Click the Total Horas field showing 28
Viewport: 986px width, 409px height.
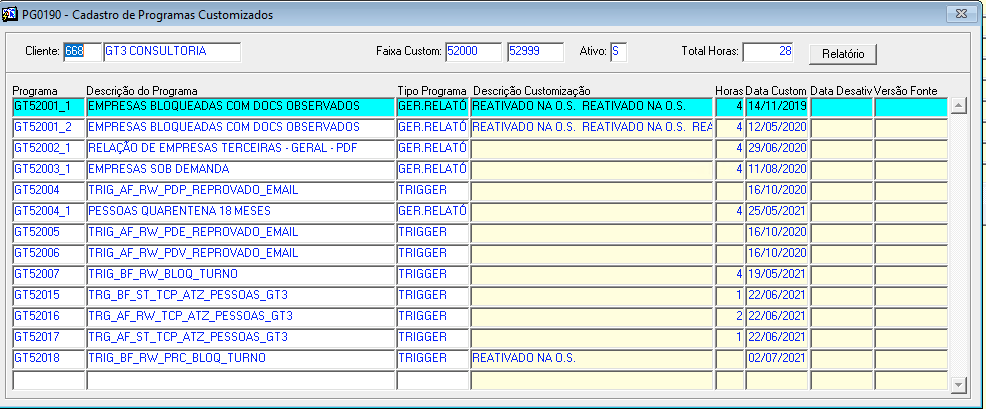pos(767,52)
